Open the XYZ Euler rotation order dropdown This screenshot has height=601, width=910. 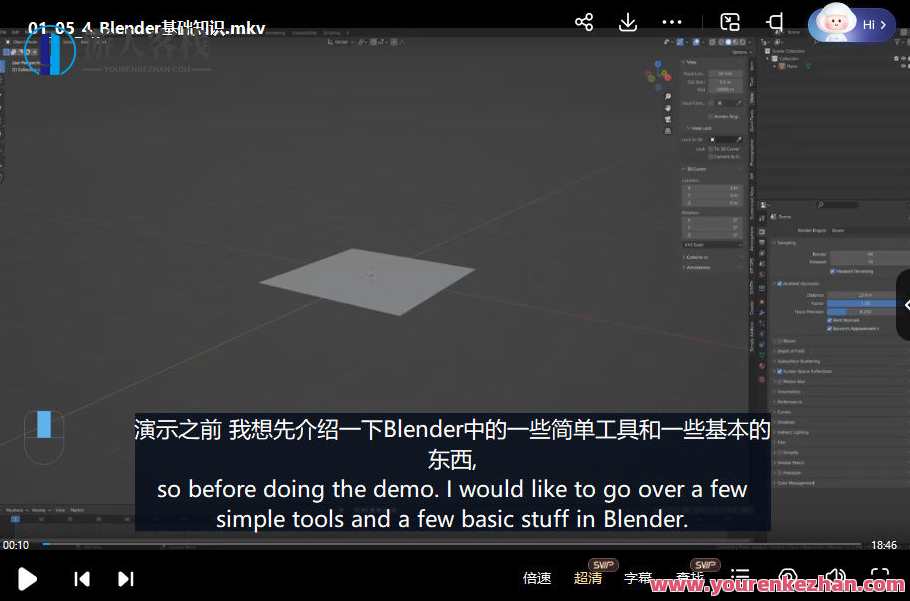(x=714, y=244)
